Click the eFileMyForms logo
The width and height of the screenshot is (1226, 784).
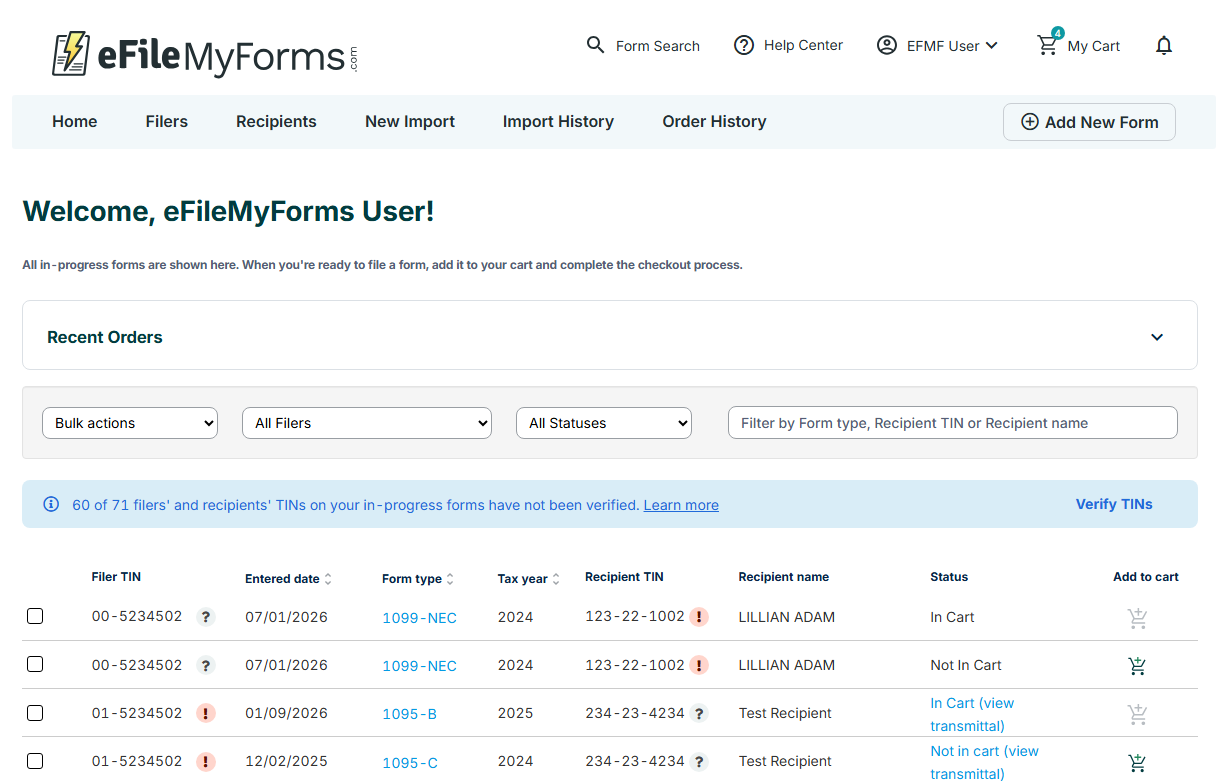204,54
